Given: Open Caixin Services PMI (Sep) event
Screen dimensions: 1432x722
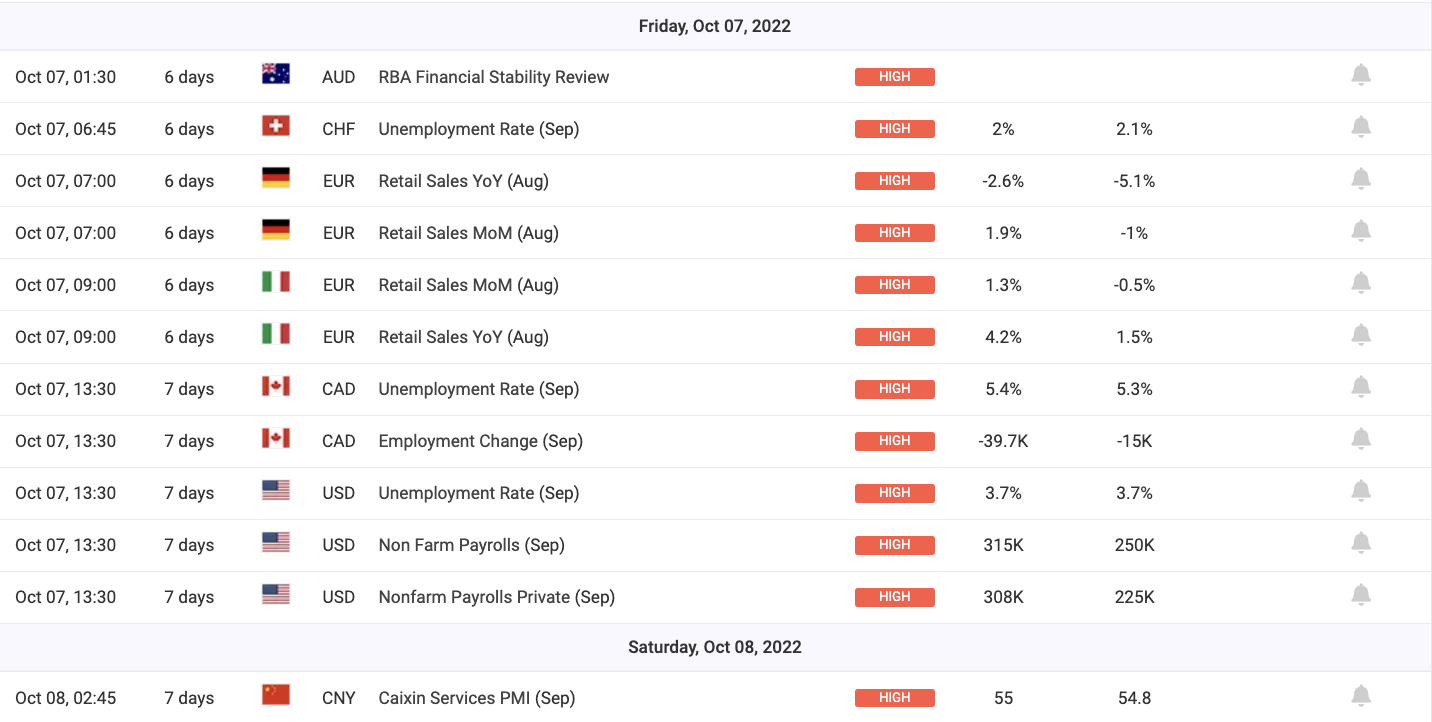Looking at the screenshot, I should pos(476,698).
